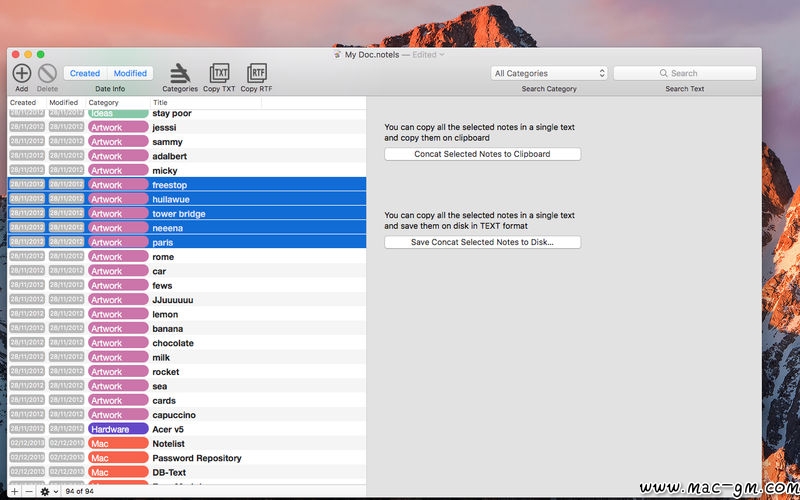The width and height of the screenshot is (800, 500).
Task: Click the Artwork tag on rome row
Action: click(x=118, y=257)
